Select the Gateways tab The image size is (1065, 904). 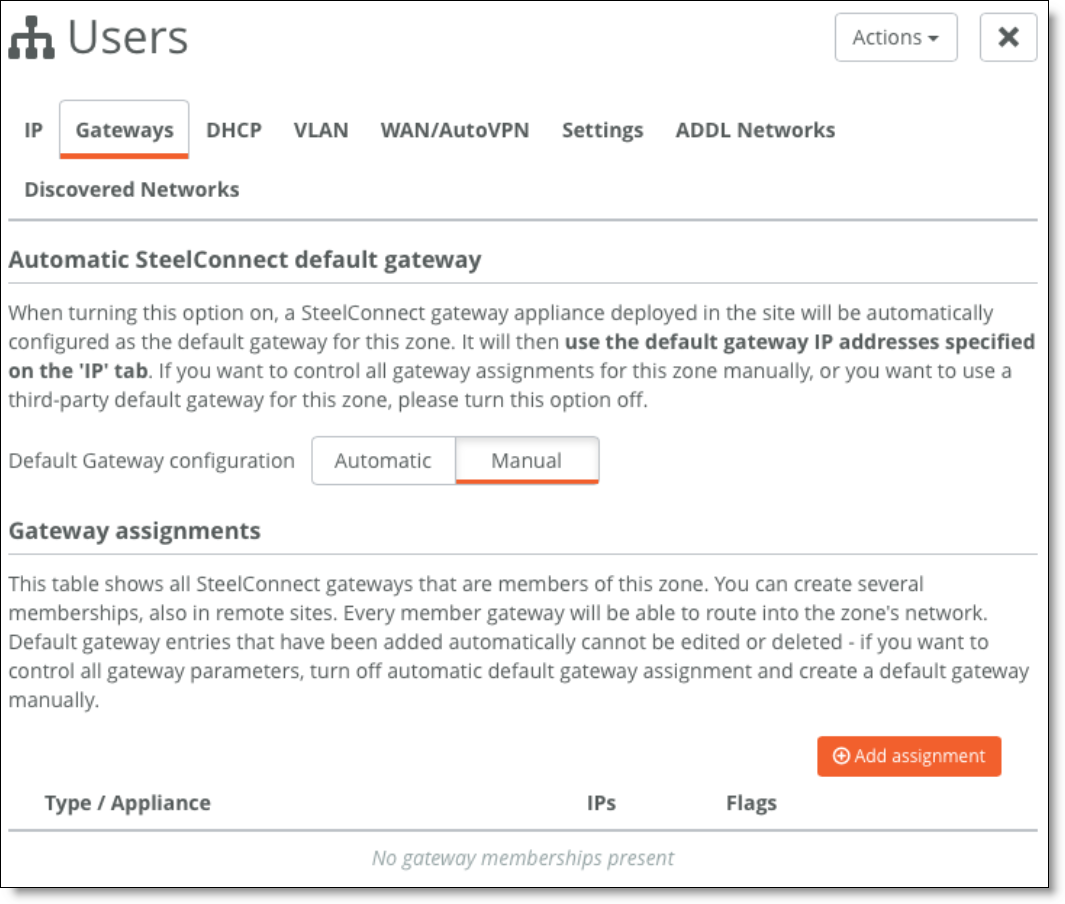[124, 130]
